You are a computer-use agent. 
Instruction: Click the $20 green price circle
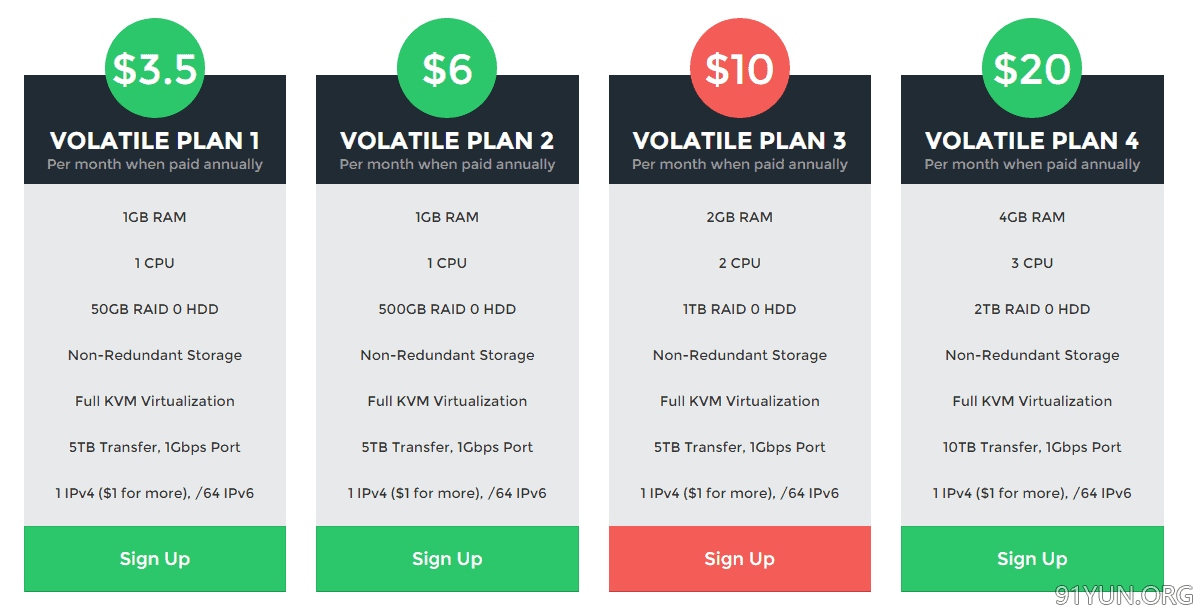[x=1032, y=68]
